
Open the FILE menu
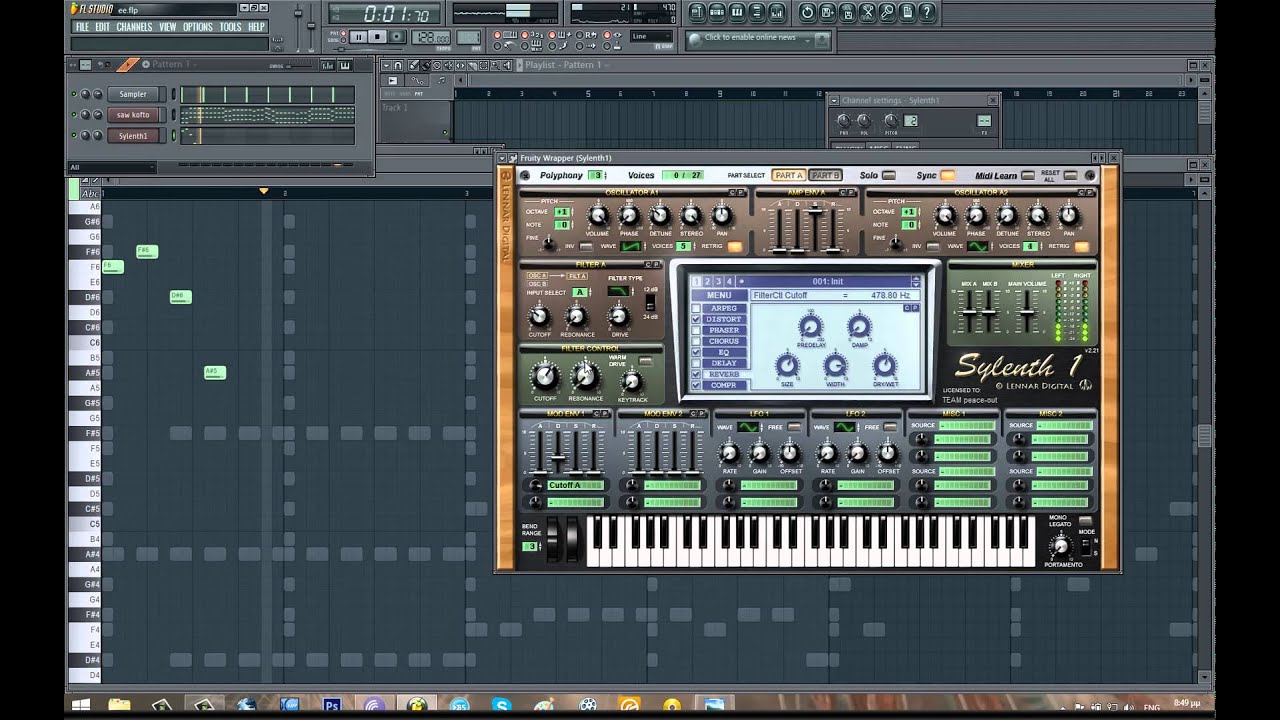[82, 27]
